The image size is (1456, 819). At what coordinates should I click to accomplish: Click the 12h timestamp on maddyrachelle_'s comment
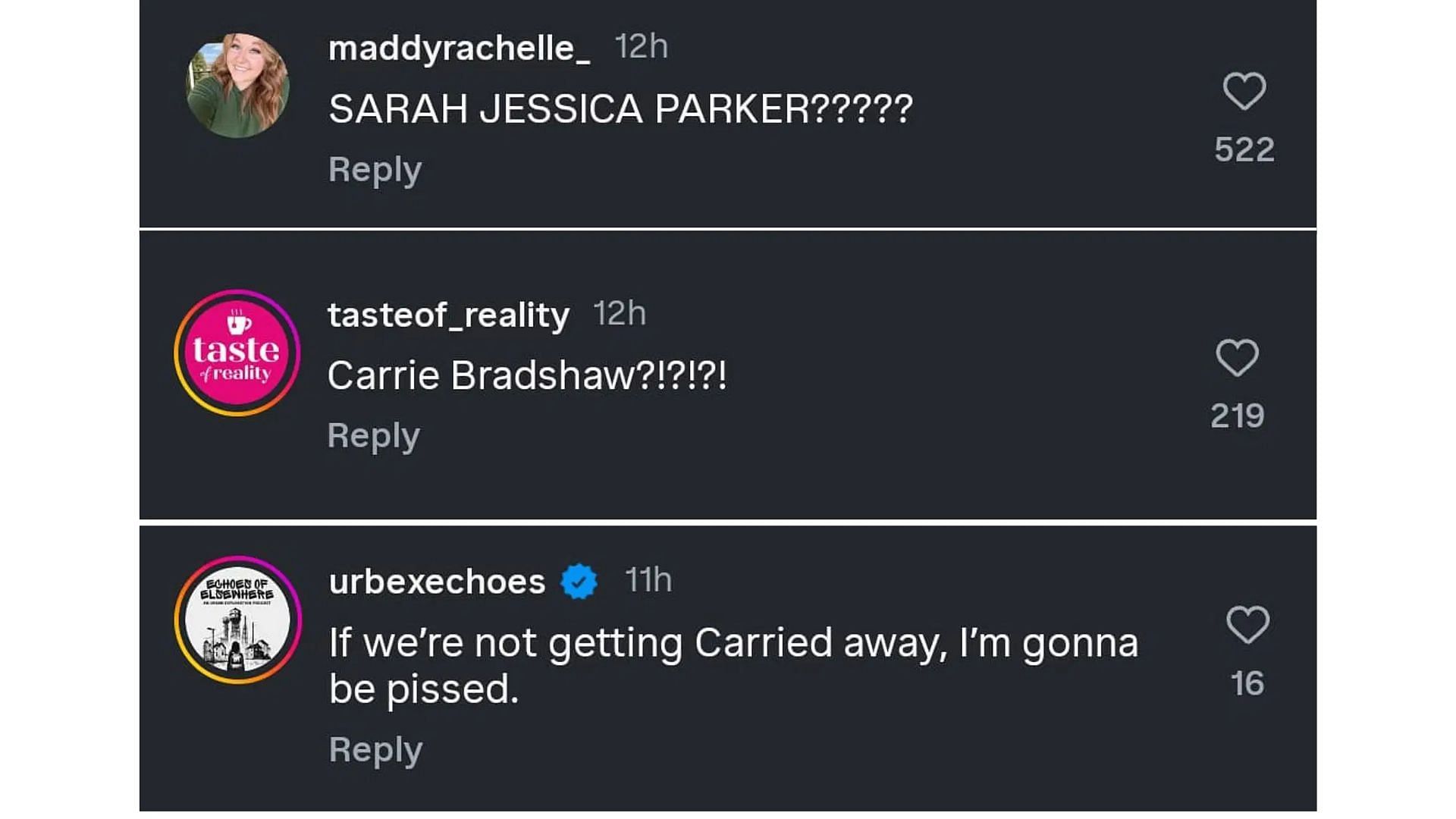pos(642,47)
